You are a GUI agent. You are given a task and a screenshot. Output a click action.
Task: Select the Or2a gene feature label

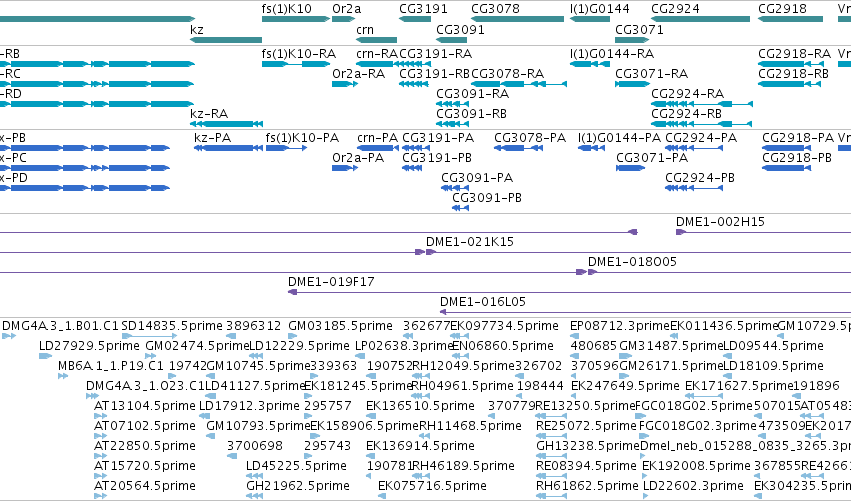coord(346,9)
